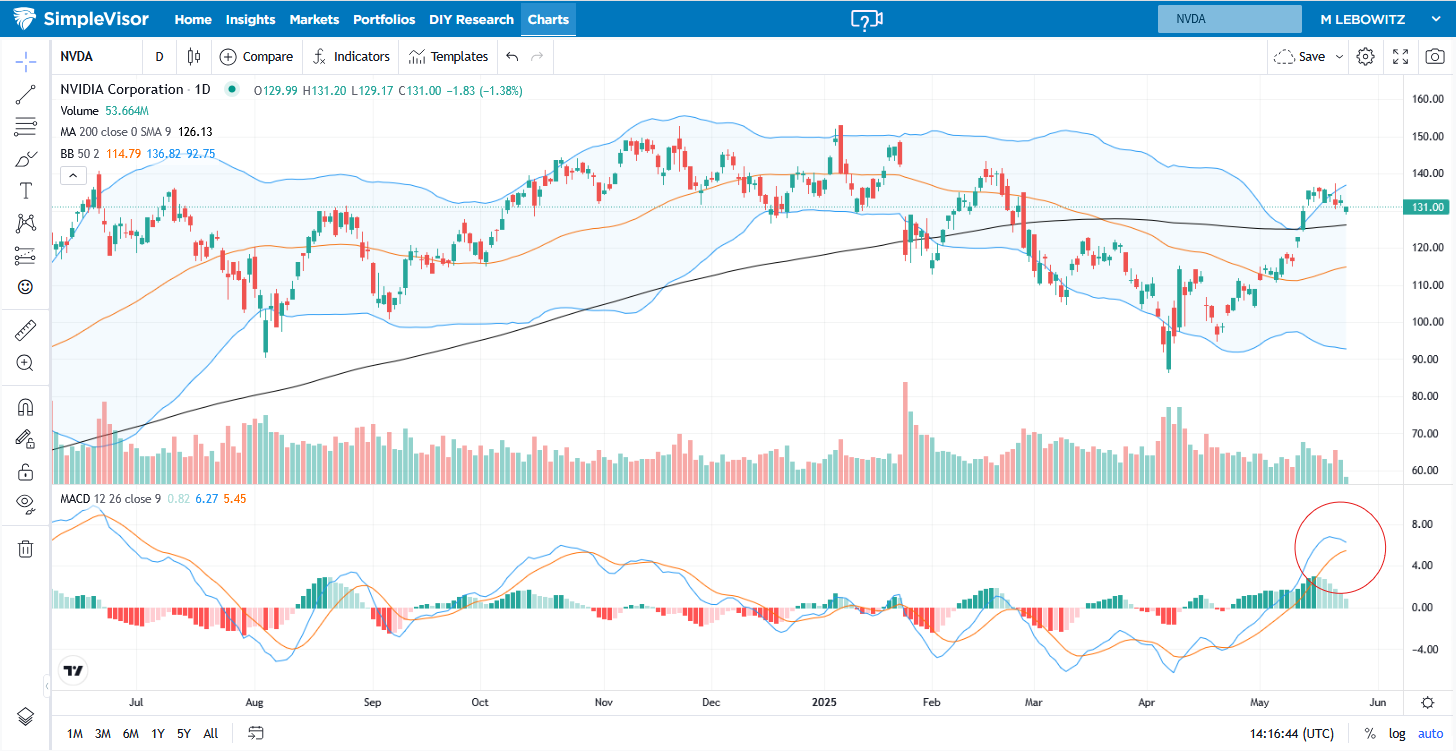Click the NVDA header search field
Viewport: 1456px width, 751px height.
click(1229, 19)
